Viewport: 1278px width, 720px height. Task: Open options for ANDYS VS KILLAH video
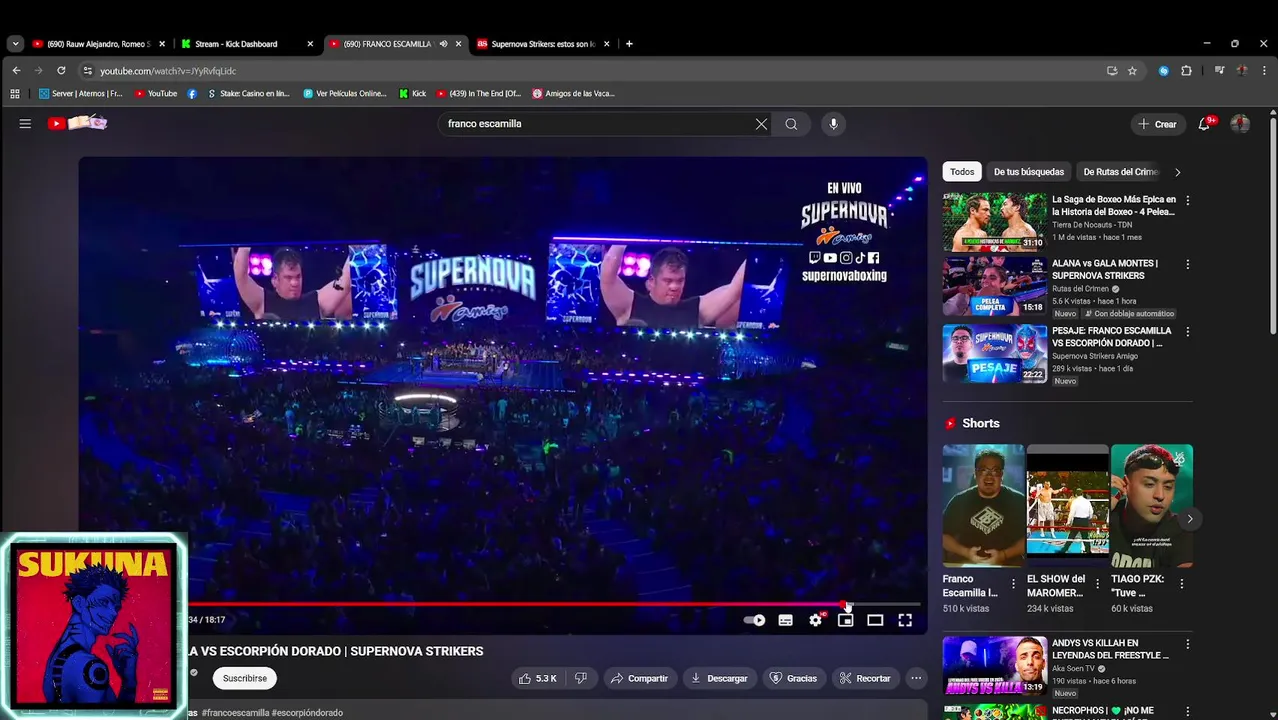[1188, 644]
